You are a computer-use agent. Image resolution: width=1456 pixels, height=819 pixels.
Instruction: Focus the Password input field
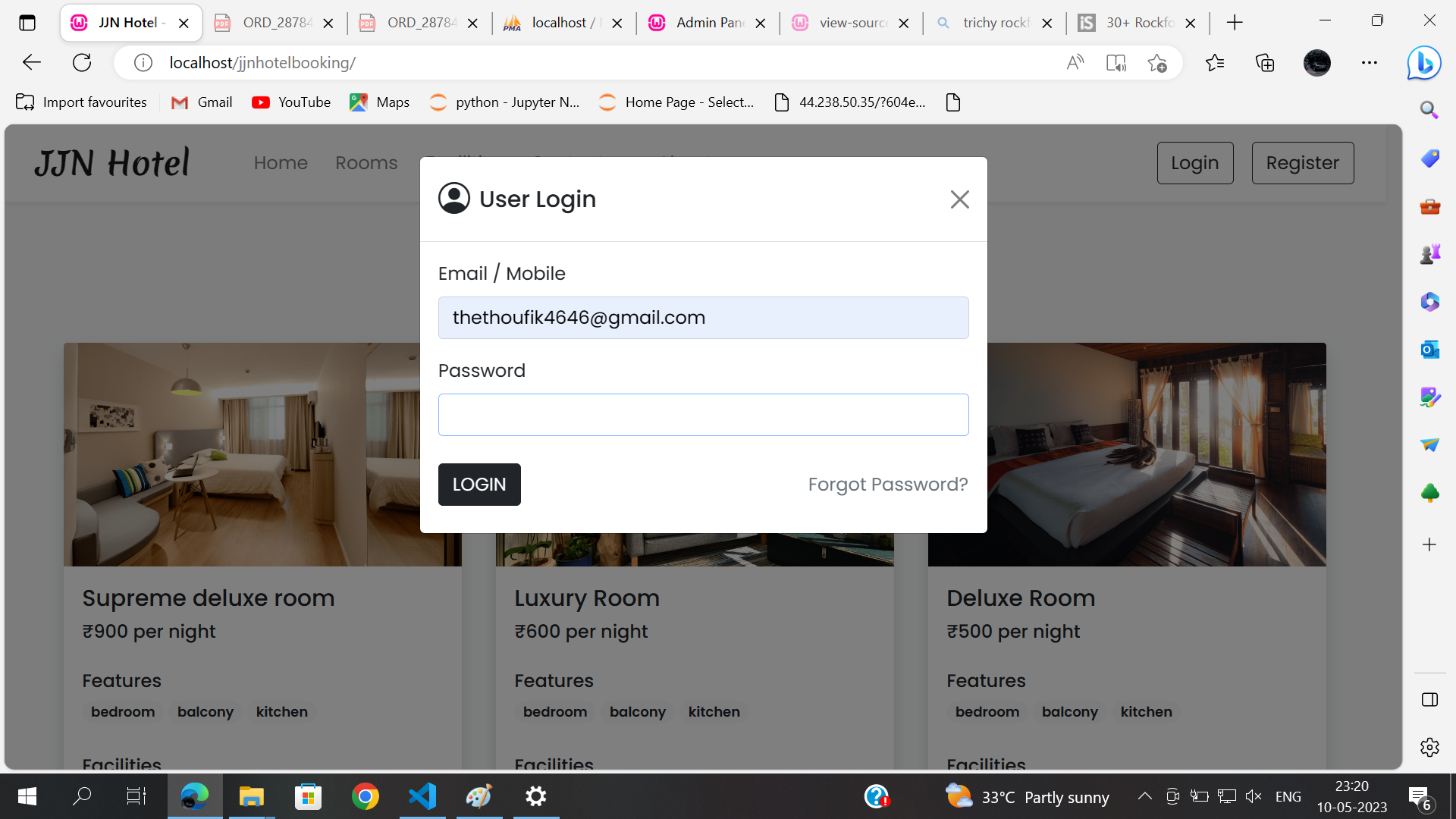703,414
